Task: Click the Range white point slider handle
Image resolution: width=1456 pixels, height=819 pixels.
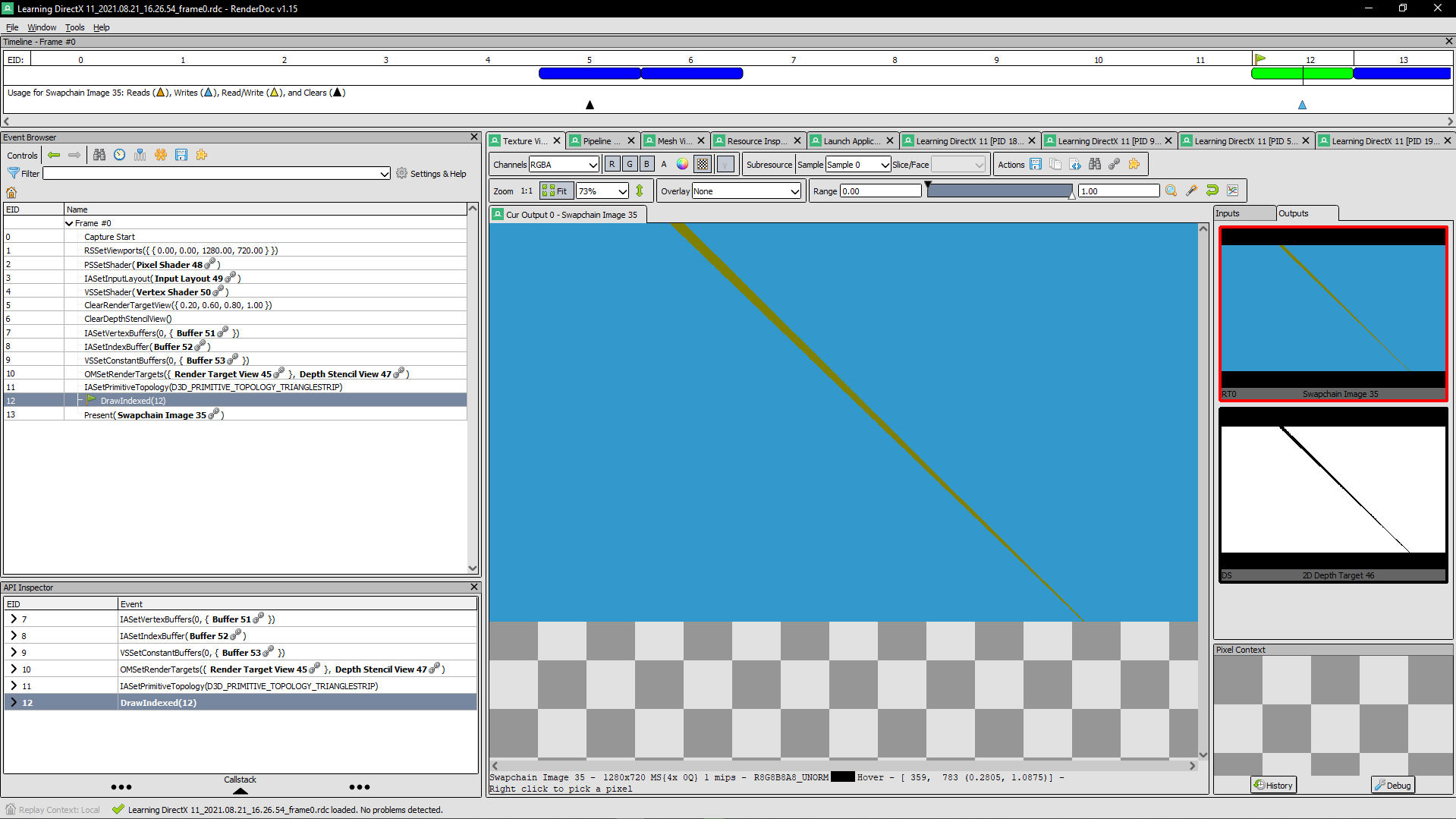Action: tap(1072, 195)
